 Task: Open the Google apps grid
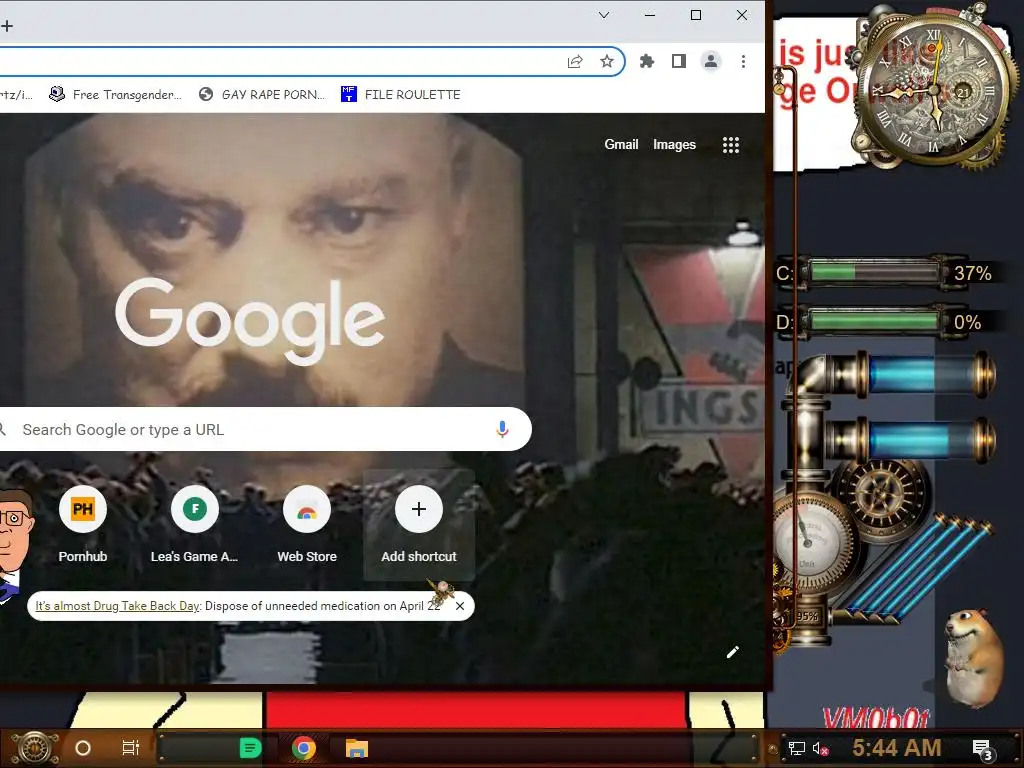click(731, 145)
